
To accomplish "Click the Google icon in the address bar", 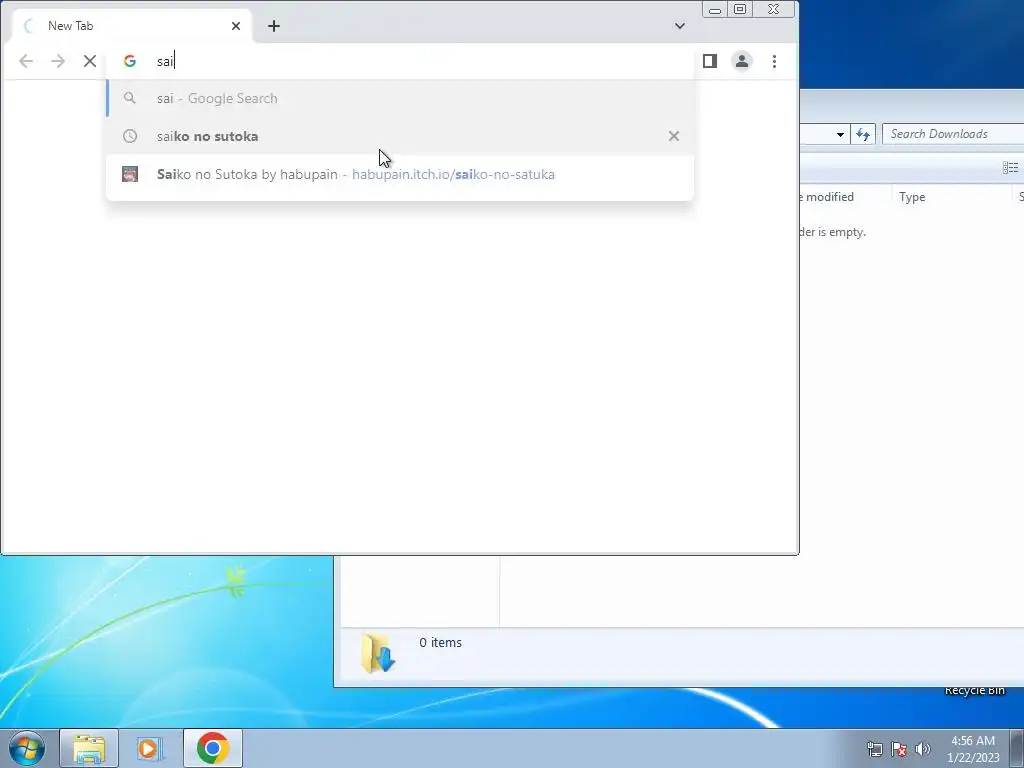I will pos(130,61).
